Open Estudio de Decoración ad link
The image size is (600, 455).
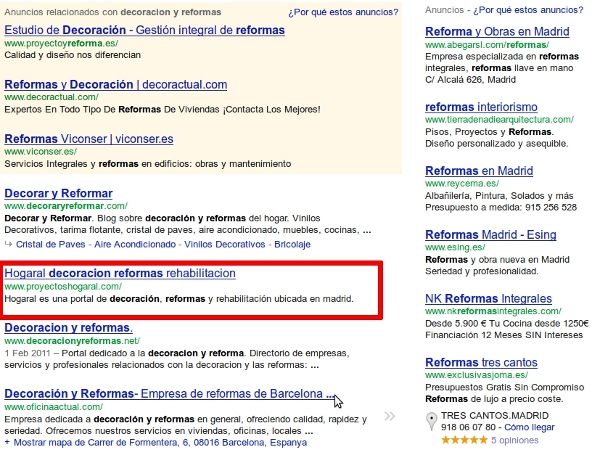point(144,30)
